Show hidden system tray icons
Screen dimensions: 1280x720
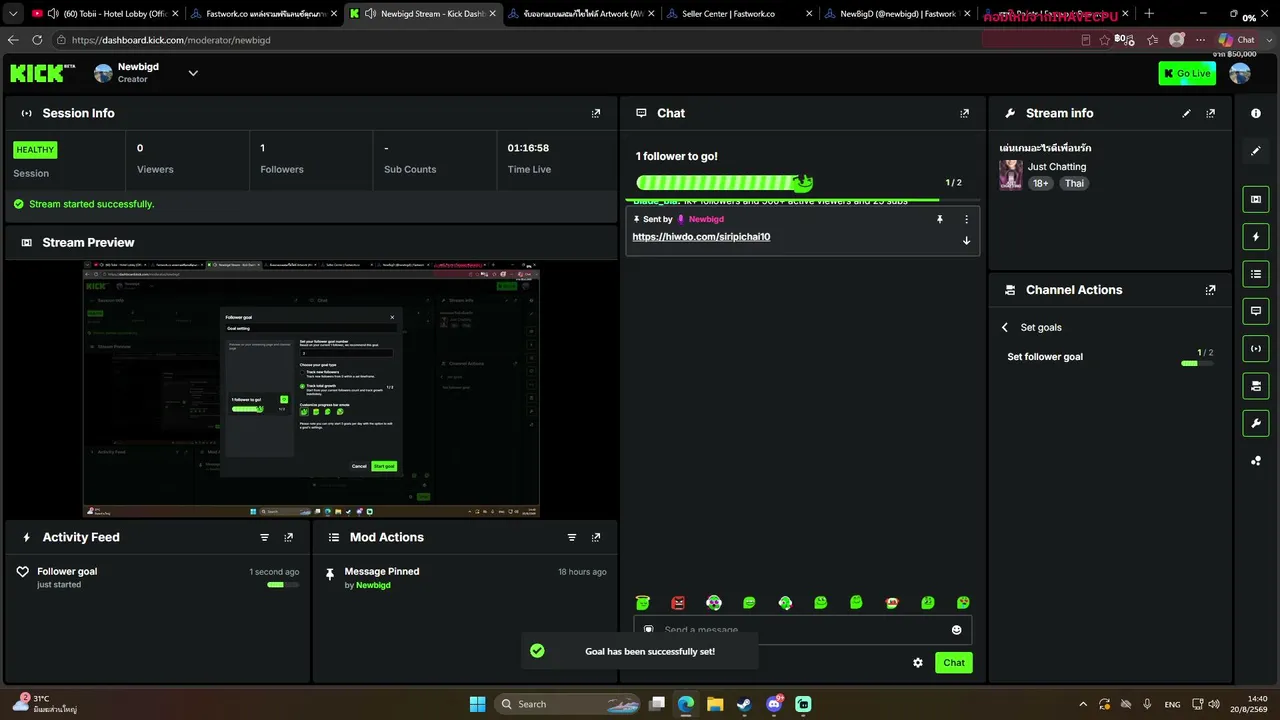click(x=1083, y=704)
